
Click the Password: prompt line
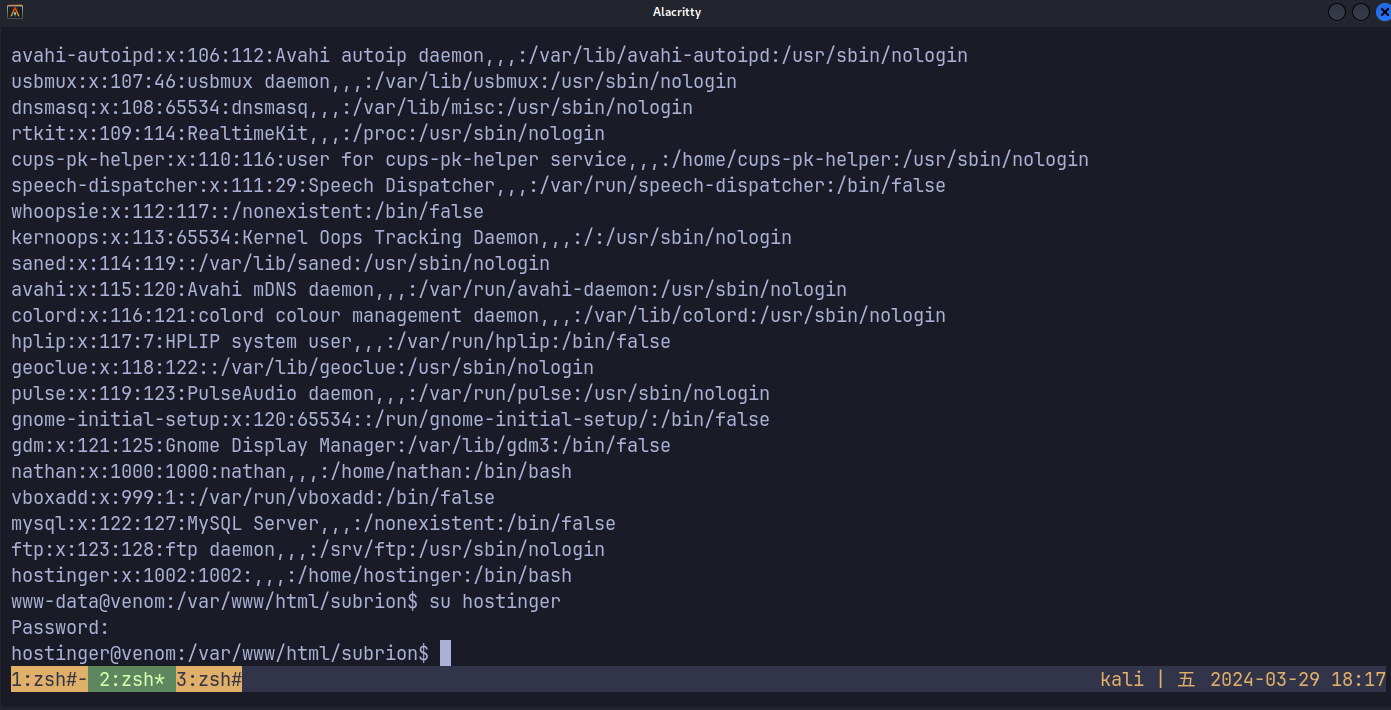click(x=60, y=627)
